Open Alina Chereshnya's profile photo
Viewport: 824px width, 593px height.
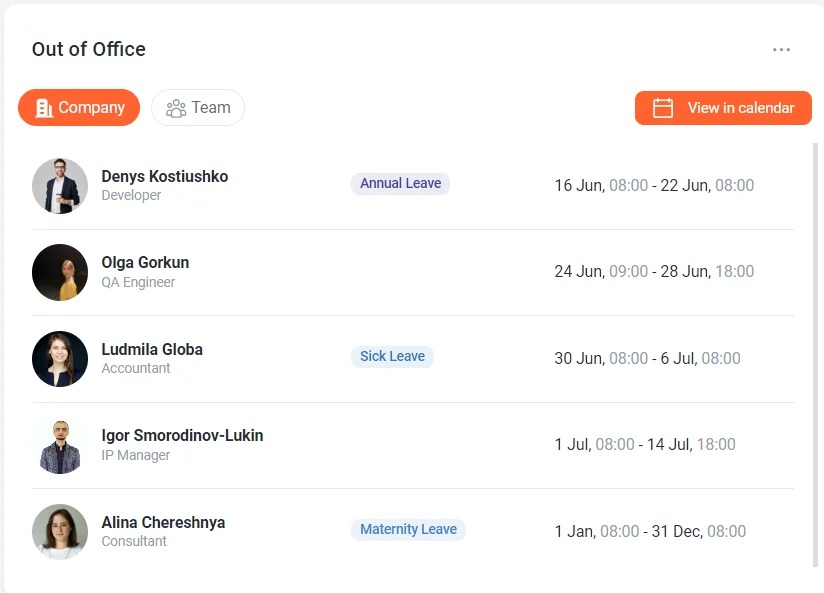pos(60,532)
